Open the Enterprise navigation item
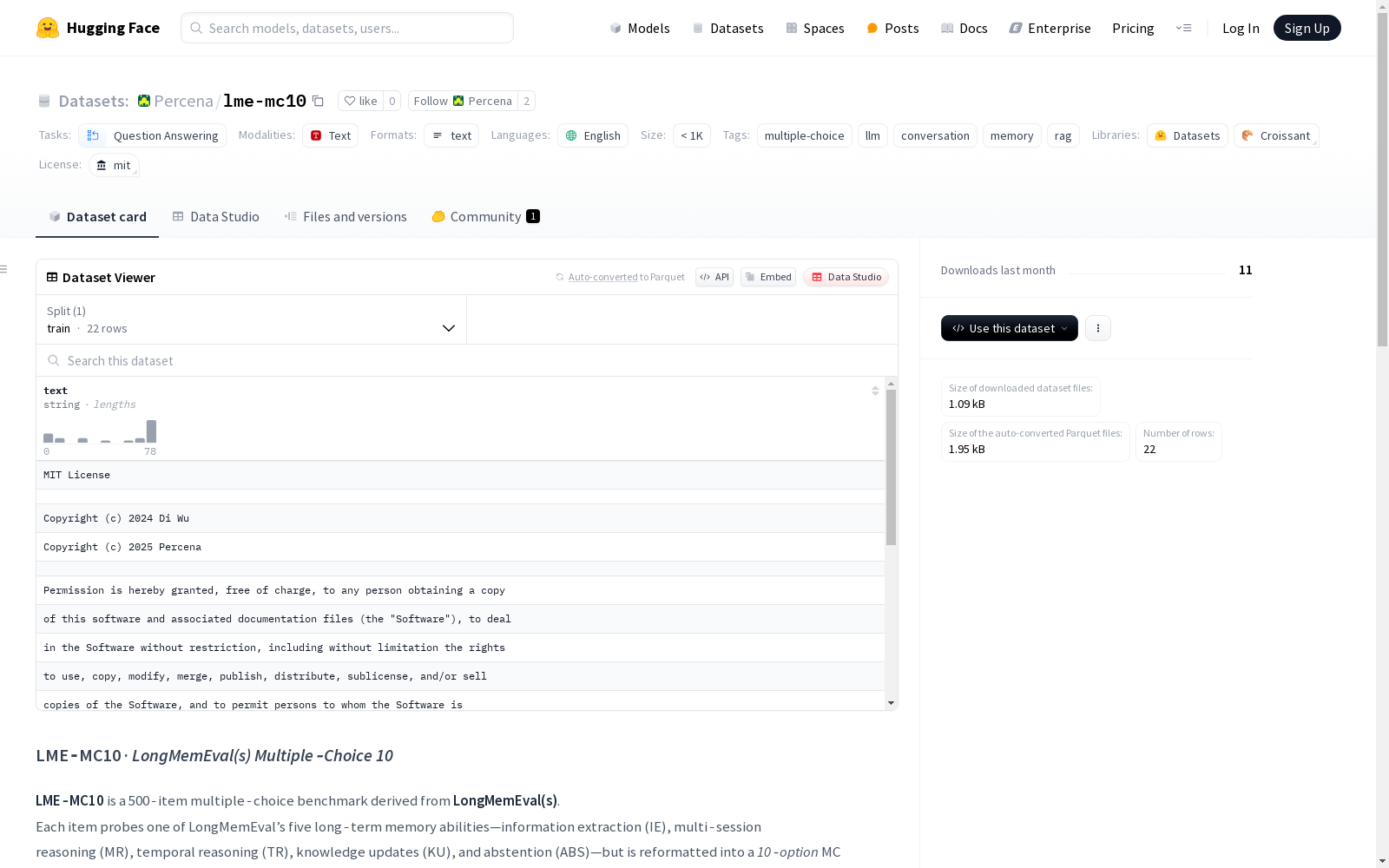 tap(1050, 28)
